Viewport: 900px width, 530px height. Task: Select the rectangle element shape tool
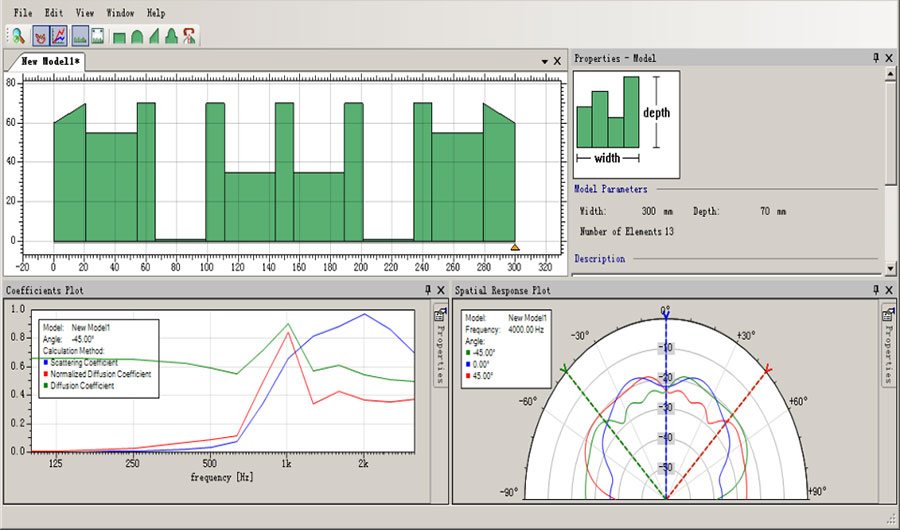119,37
